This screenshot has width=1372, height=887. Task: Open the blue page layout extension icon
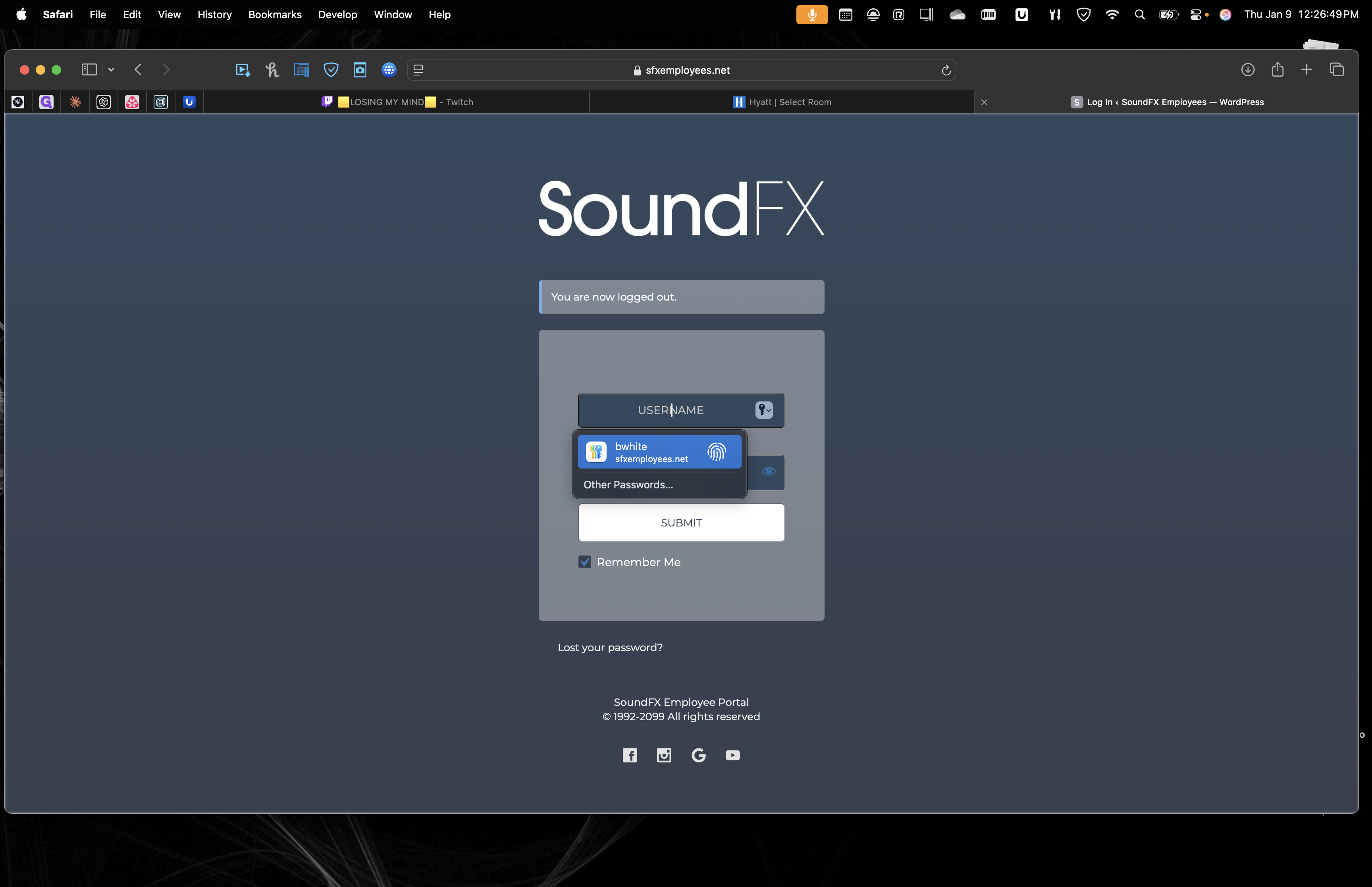tap(302, 70)
